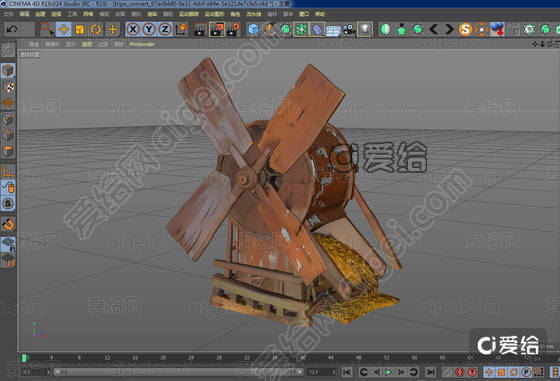Open the Light bulb objects palette
This screenshot has width=560, height=381.
pyautogui.click(x=365, y=29)
